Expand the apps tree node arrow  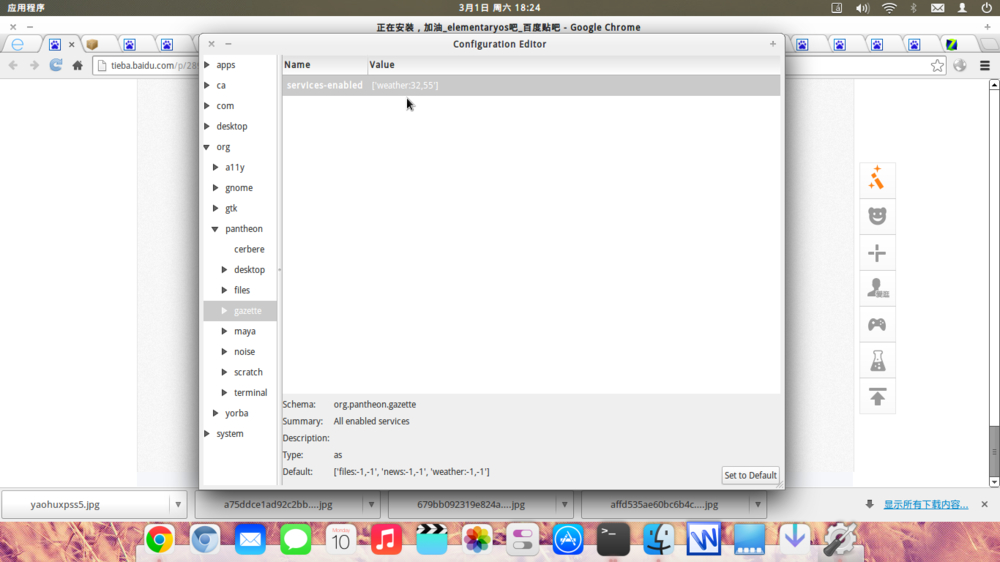point(207,64)
